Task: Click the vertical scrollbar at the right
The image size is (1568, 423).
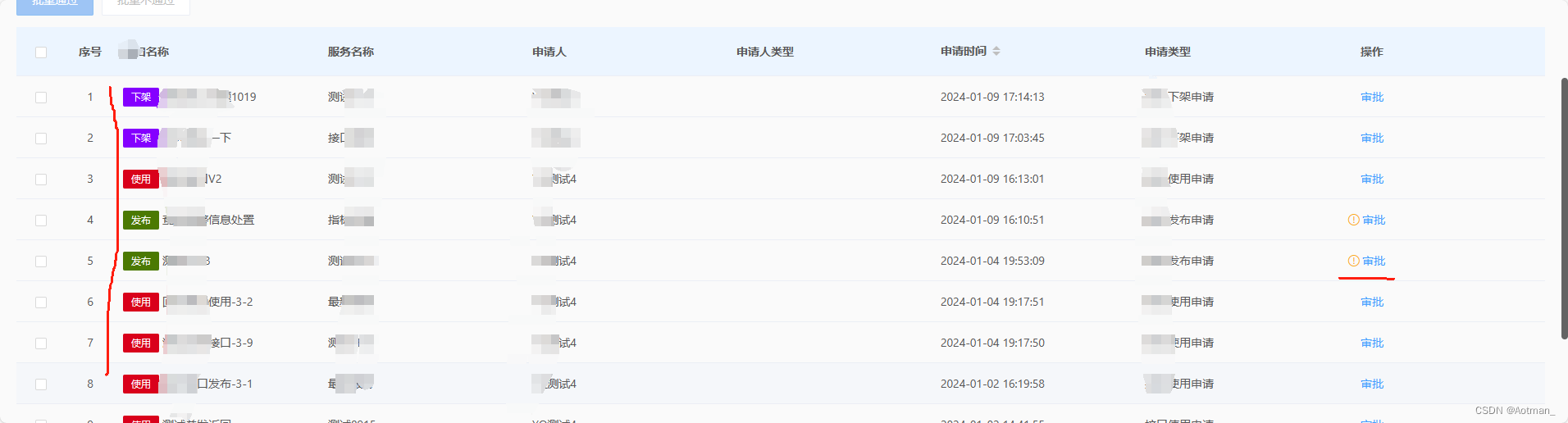Action: (1564, 209)
